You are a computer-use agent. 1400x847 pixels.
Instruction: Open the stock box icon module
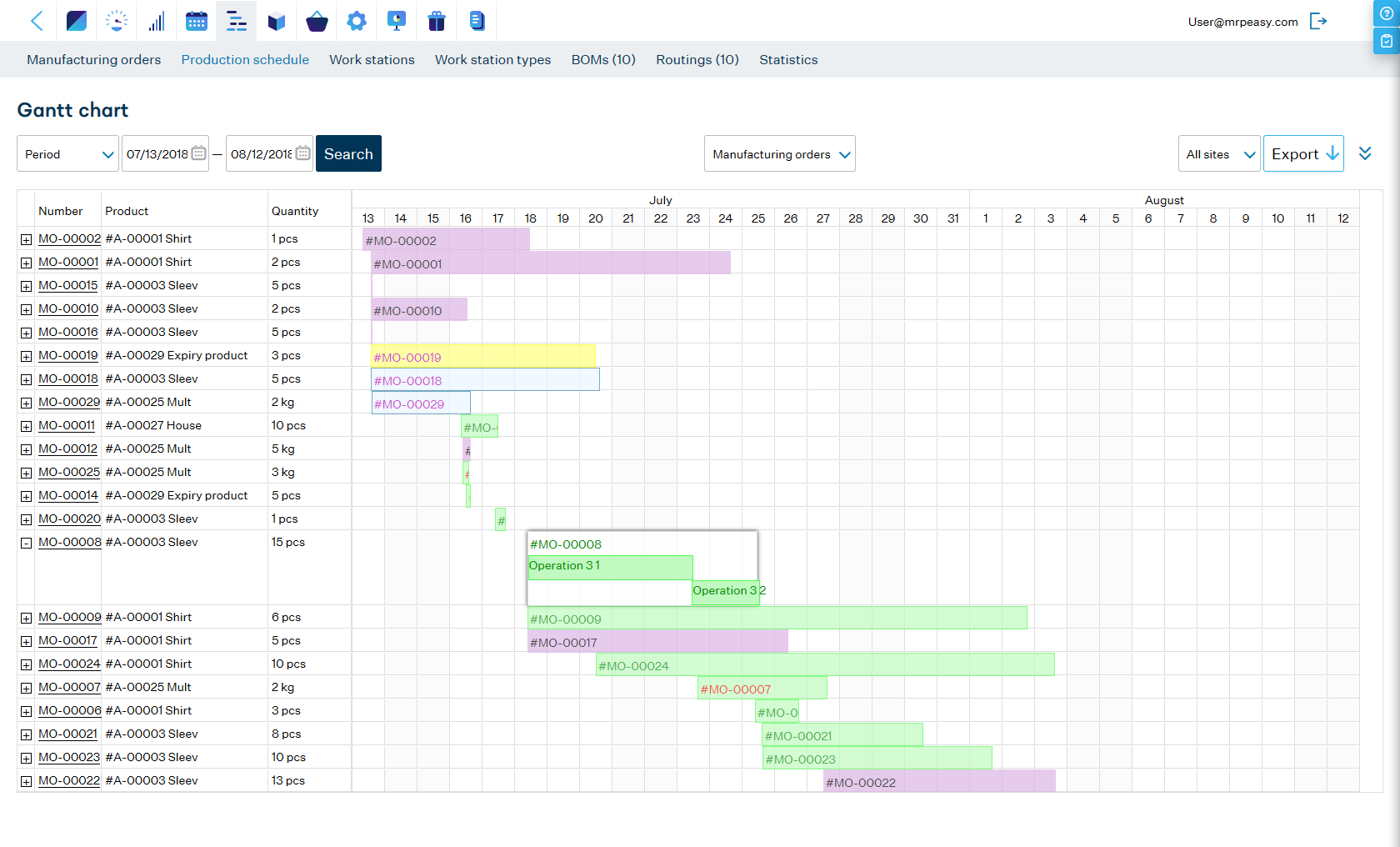tap(277, 21)
